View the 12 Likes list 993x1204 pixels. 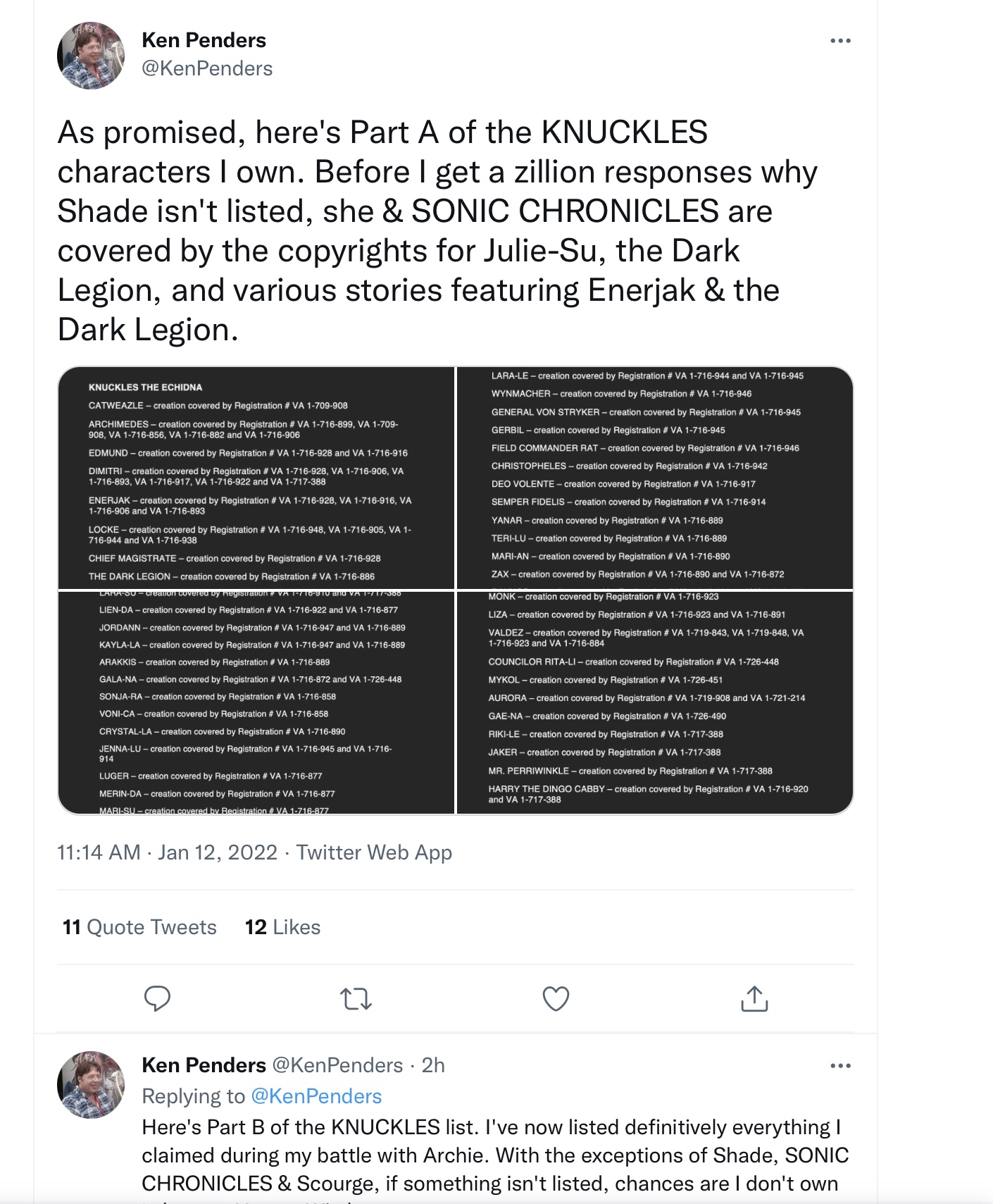tap(282, 927)
